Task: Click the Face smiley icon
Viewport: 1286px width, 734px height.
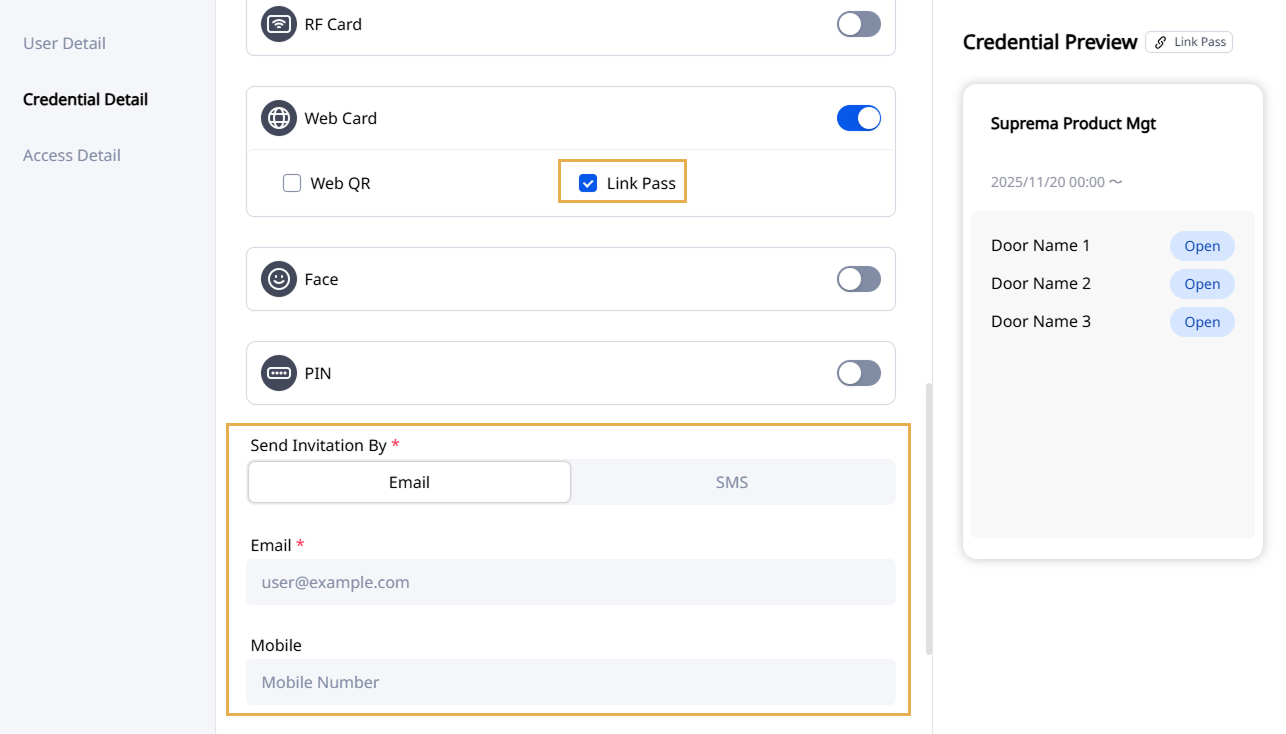Action: 279,279
